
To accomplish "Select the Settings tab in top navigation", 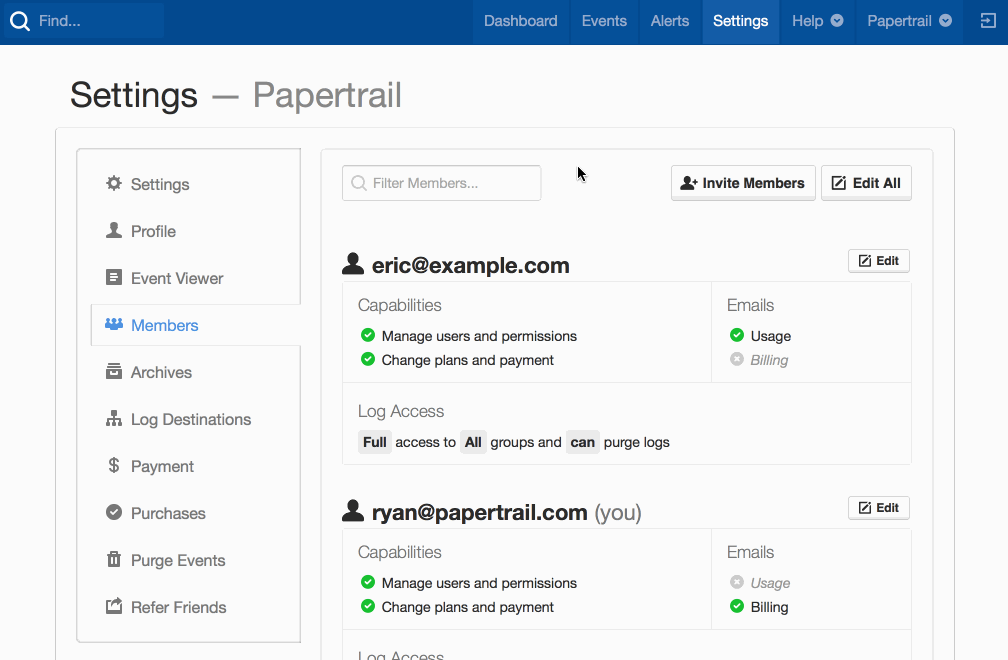I will point(741,21).
